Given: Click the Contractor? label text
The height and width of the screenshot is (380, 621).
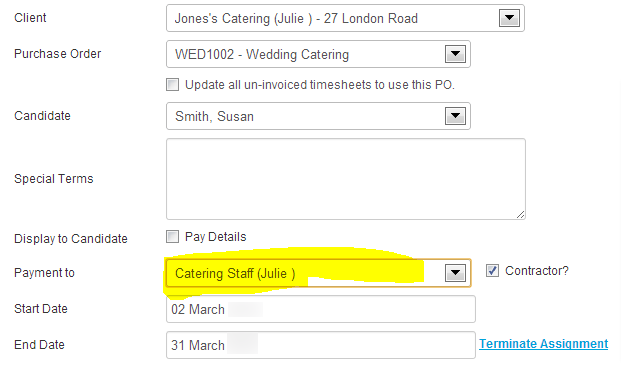Looking at the screenshot, I should (x=537, y=271).
